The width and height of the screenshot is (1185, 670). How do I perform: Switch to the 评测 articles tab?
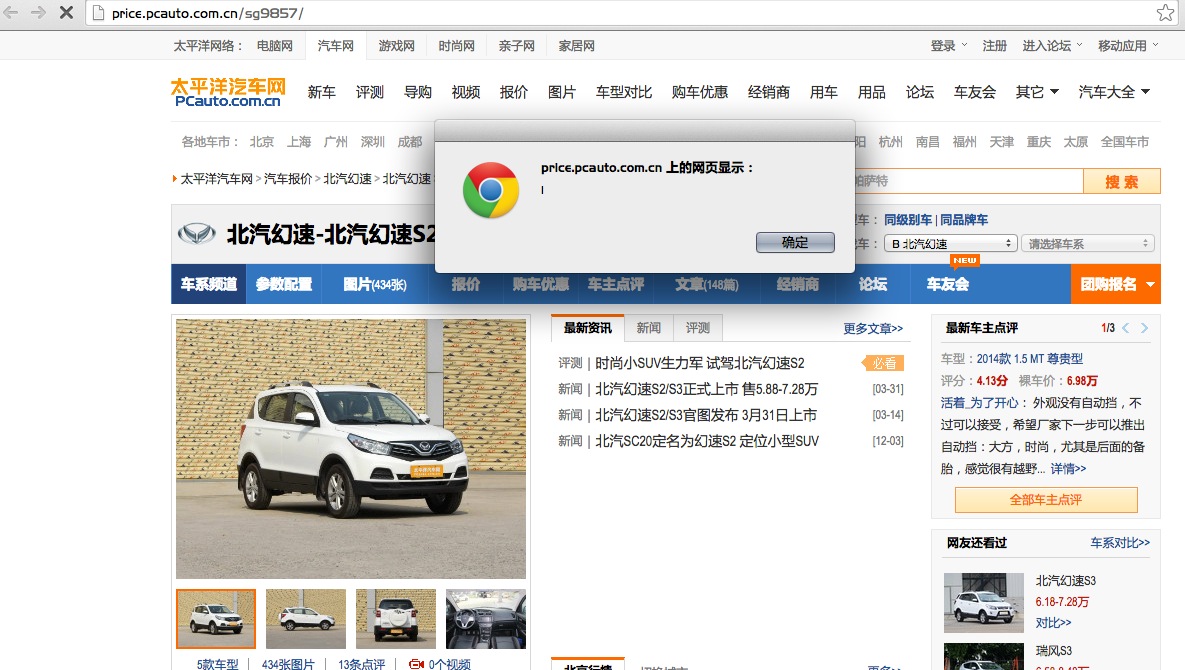pyautogui.click(x=698, y=328)
